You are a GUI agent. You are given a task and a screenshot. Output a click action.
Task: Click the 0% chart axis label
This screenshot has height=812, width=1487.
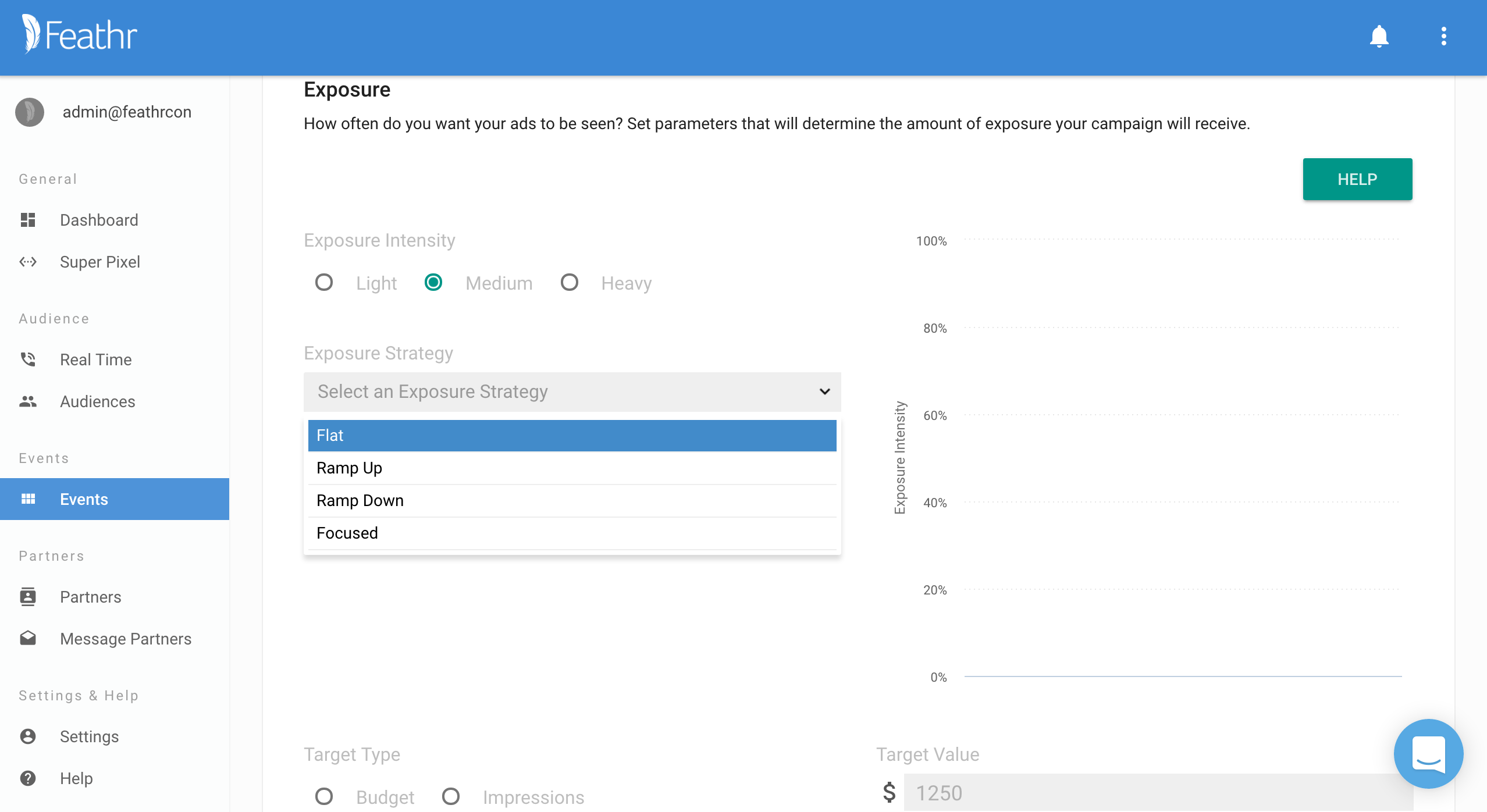point(938,677)
